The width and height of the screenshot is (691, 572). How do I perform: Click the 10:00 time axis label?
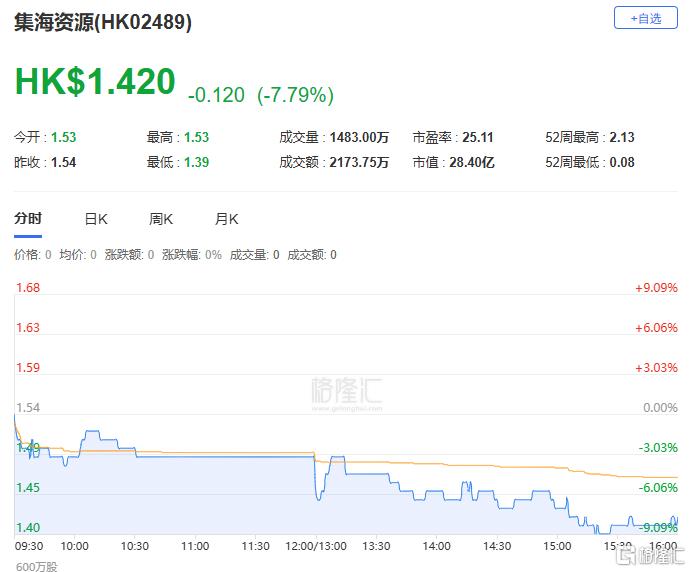pos(74,546)
